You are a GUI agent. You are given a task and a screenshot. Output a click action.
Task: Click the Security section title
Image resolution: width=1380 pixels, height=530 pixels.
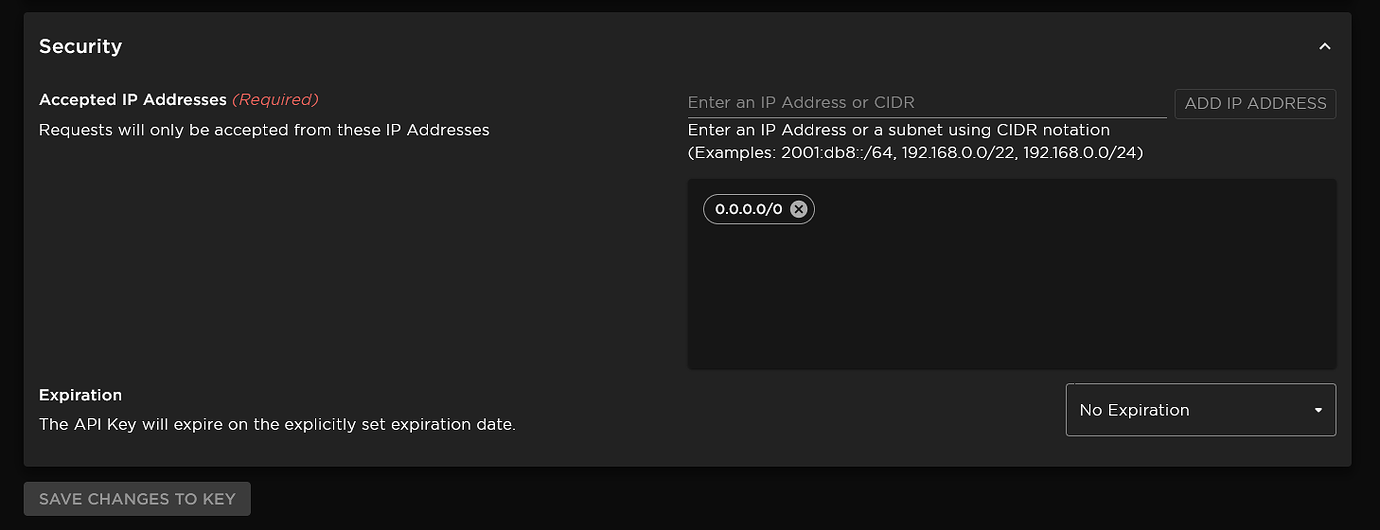coord(80,46)
